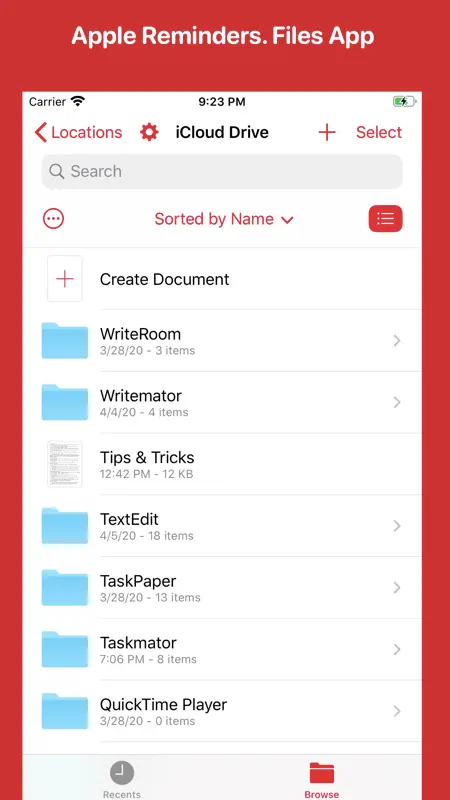Open the circled ellipsis more options

pos(53,219)
